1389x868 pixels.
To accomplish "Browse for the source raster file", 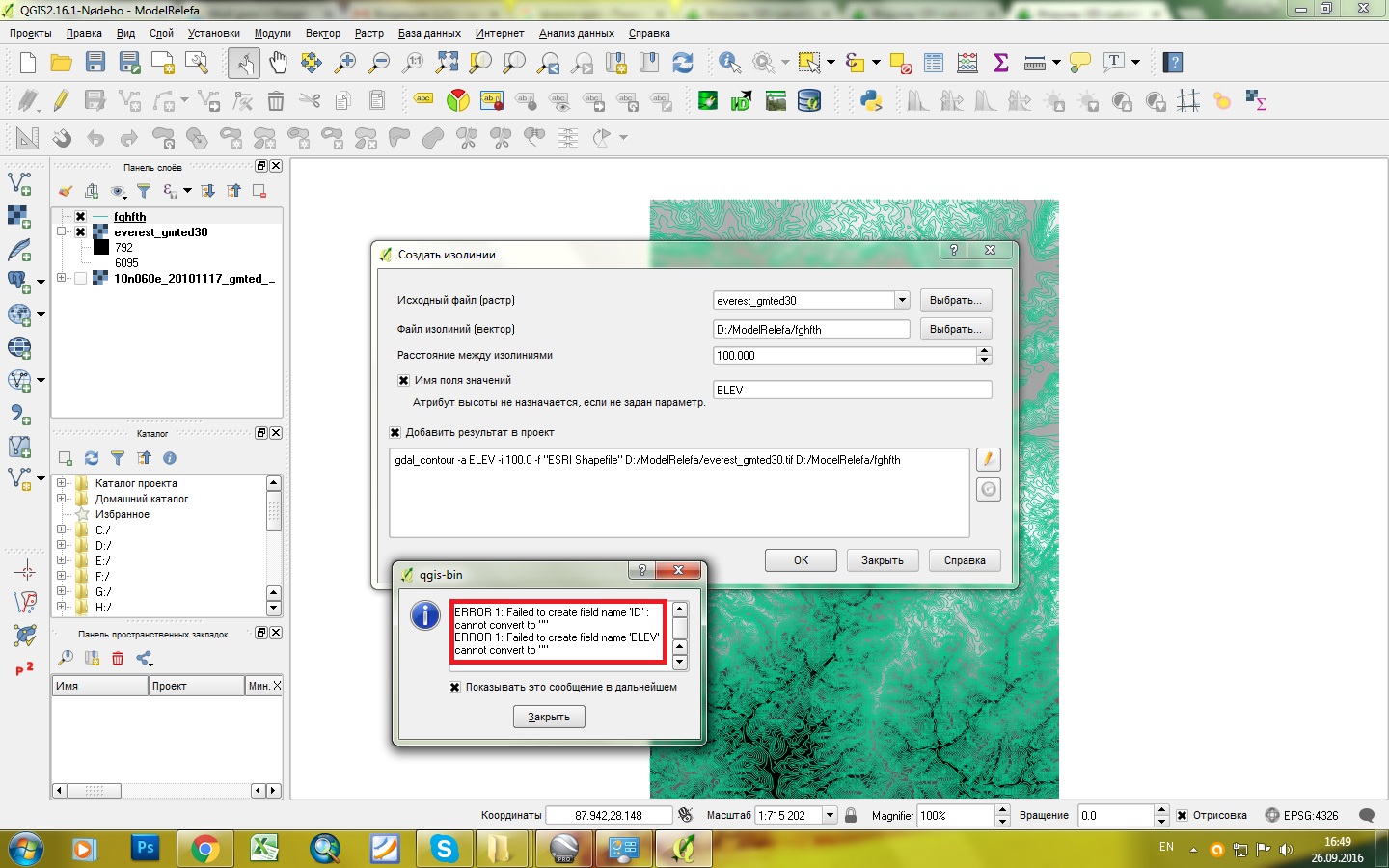I will tap(956, 300).
